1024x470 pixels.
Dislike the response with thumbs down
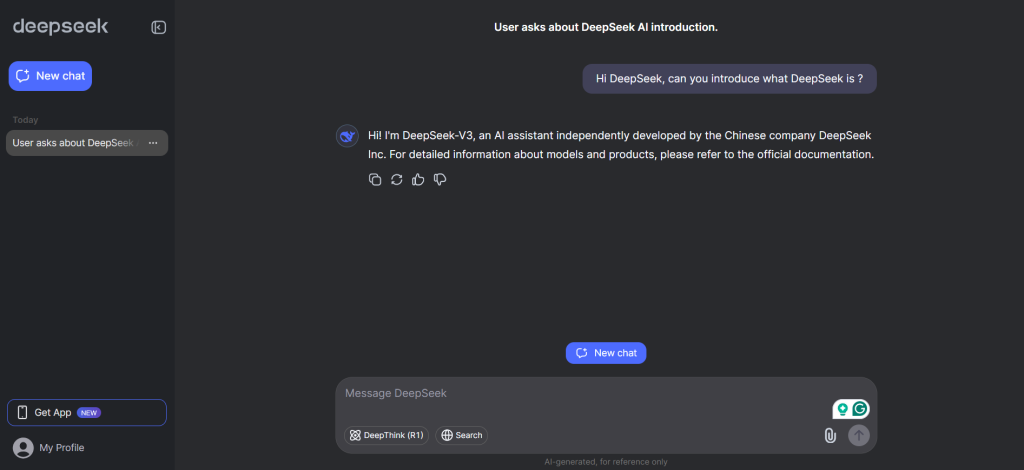point(440,179)
